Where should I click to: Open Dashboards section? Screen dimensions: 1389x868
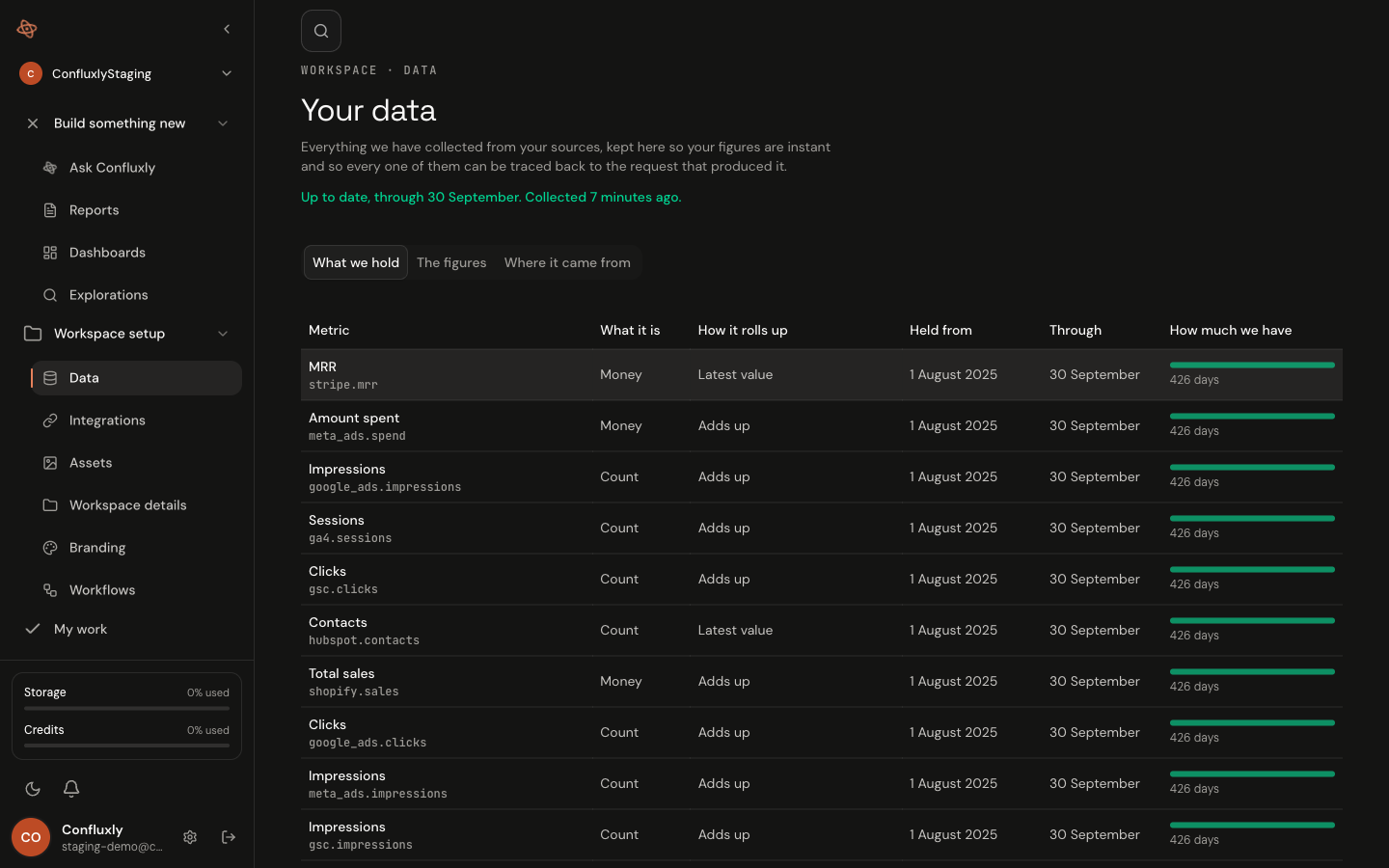tap(137, 253)
